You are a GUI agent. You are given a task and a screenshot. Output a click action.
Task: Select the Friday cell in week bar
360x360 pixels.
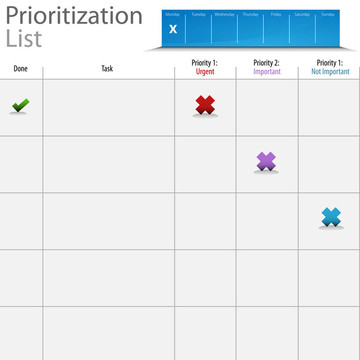point(276,28)
